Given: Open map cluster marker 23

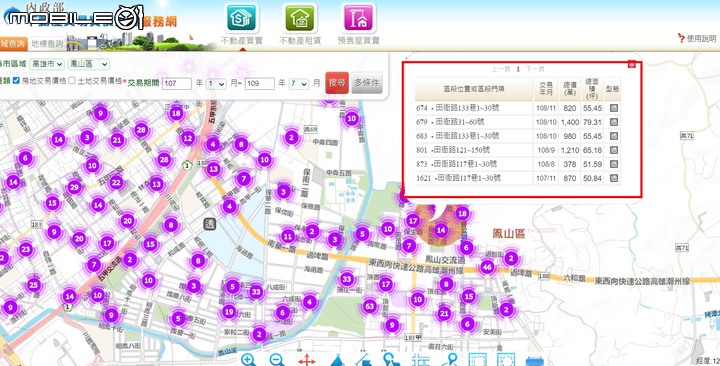Looking at the screenshot, I should 25,250.
